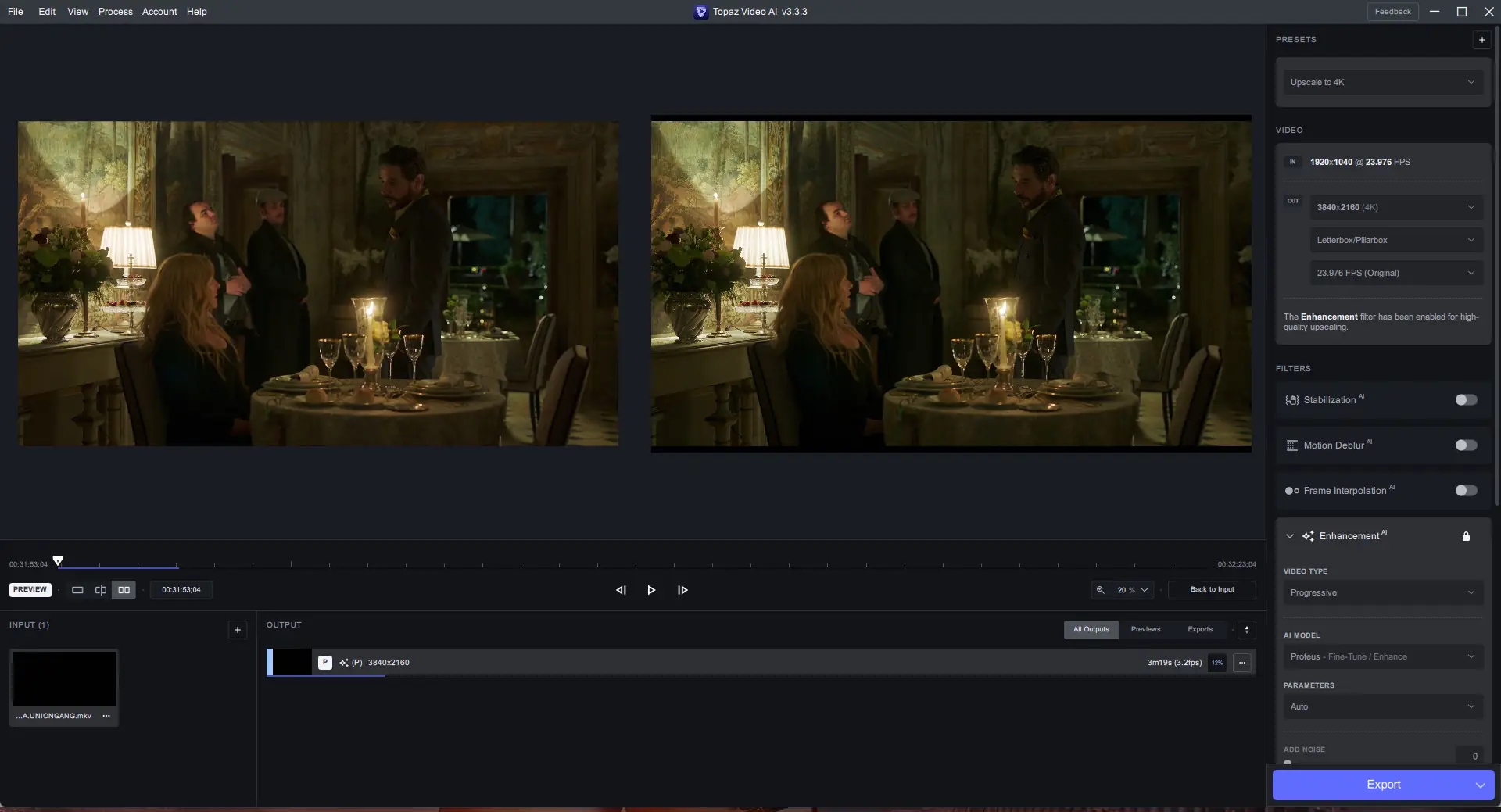Open the View menu
The image size is (1501, 812).
click(77, 12)
